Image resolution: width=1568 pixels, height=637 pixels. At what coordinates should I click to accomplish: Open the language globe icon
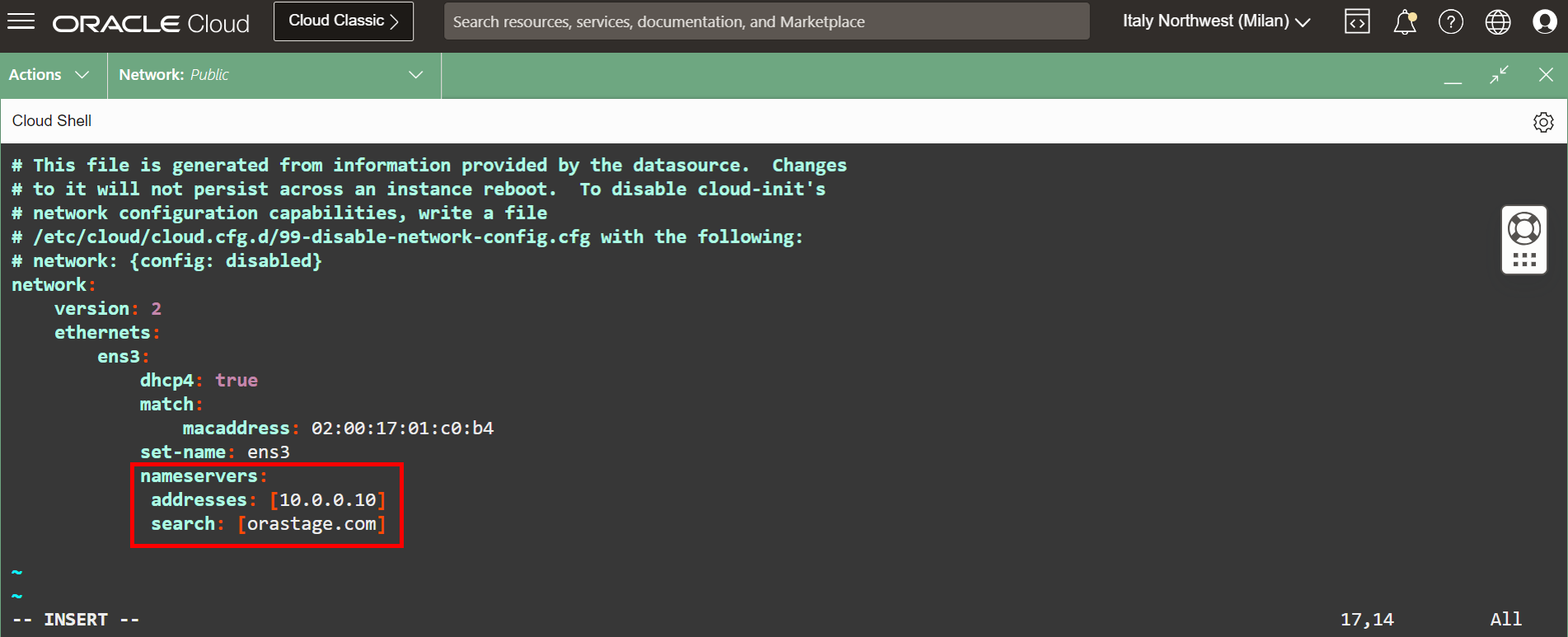(1498, 21)
